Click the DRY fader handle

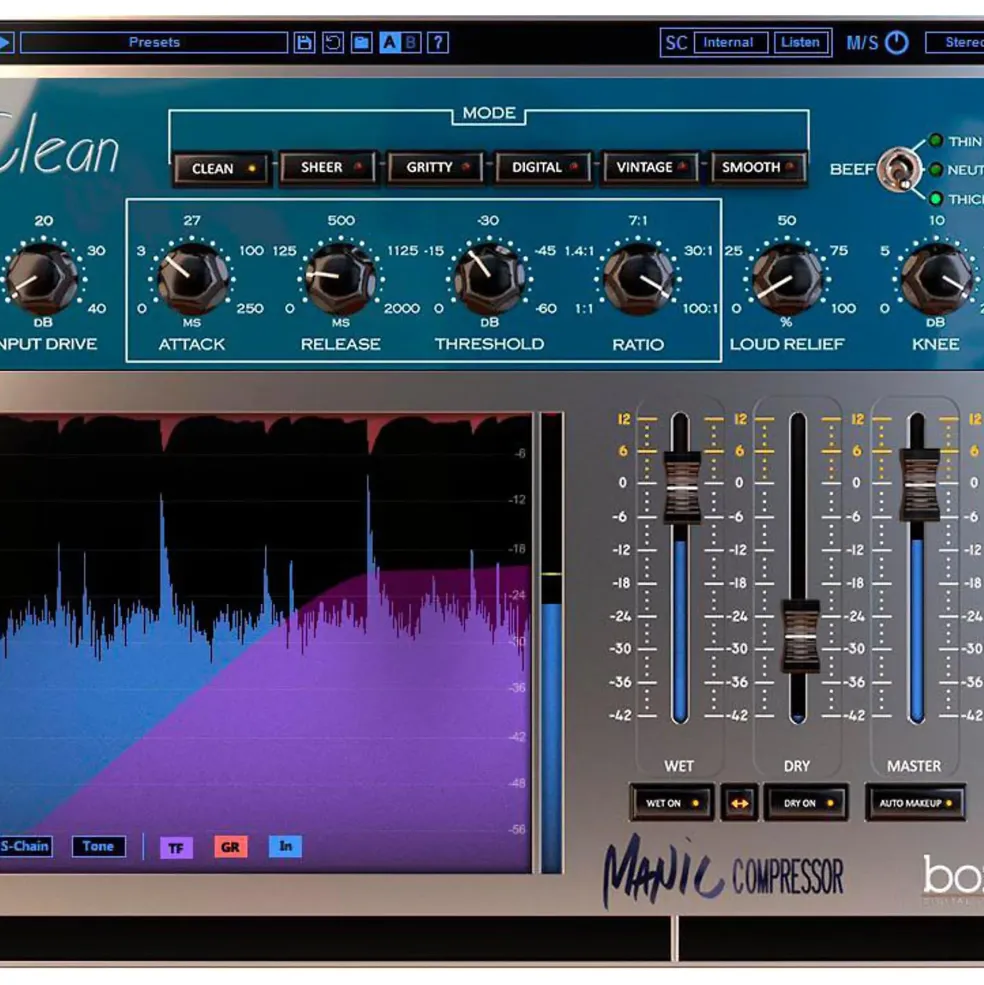[799, 636]
